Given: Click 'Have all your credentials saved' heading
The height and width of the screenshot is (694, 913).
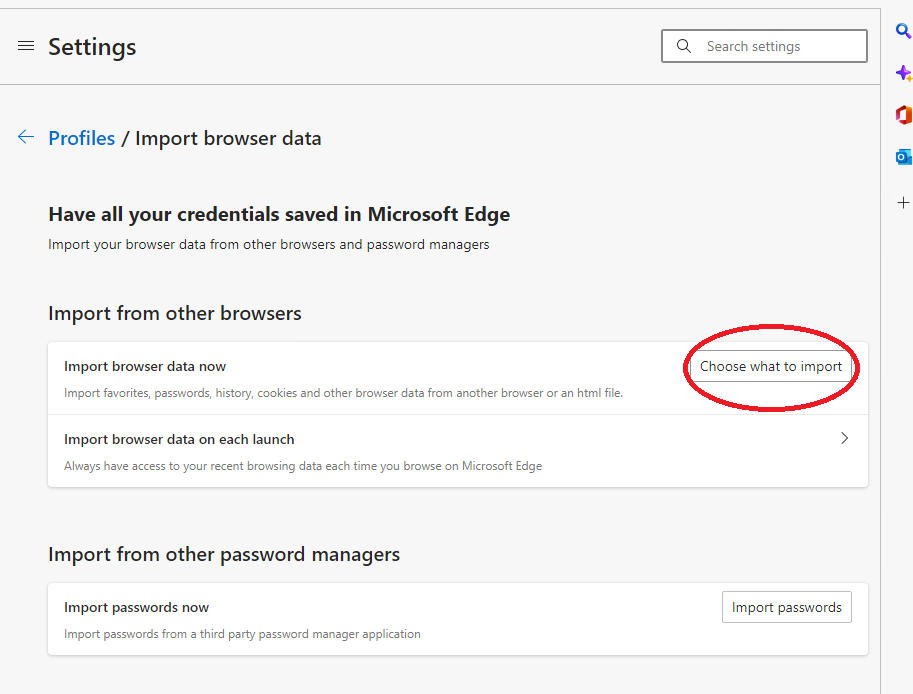Looking at the screenshot, I should (x=279, y=214).
